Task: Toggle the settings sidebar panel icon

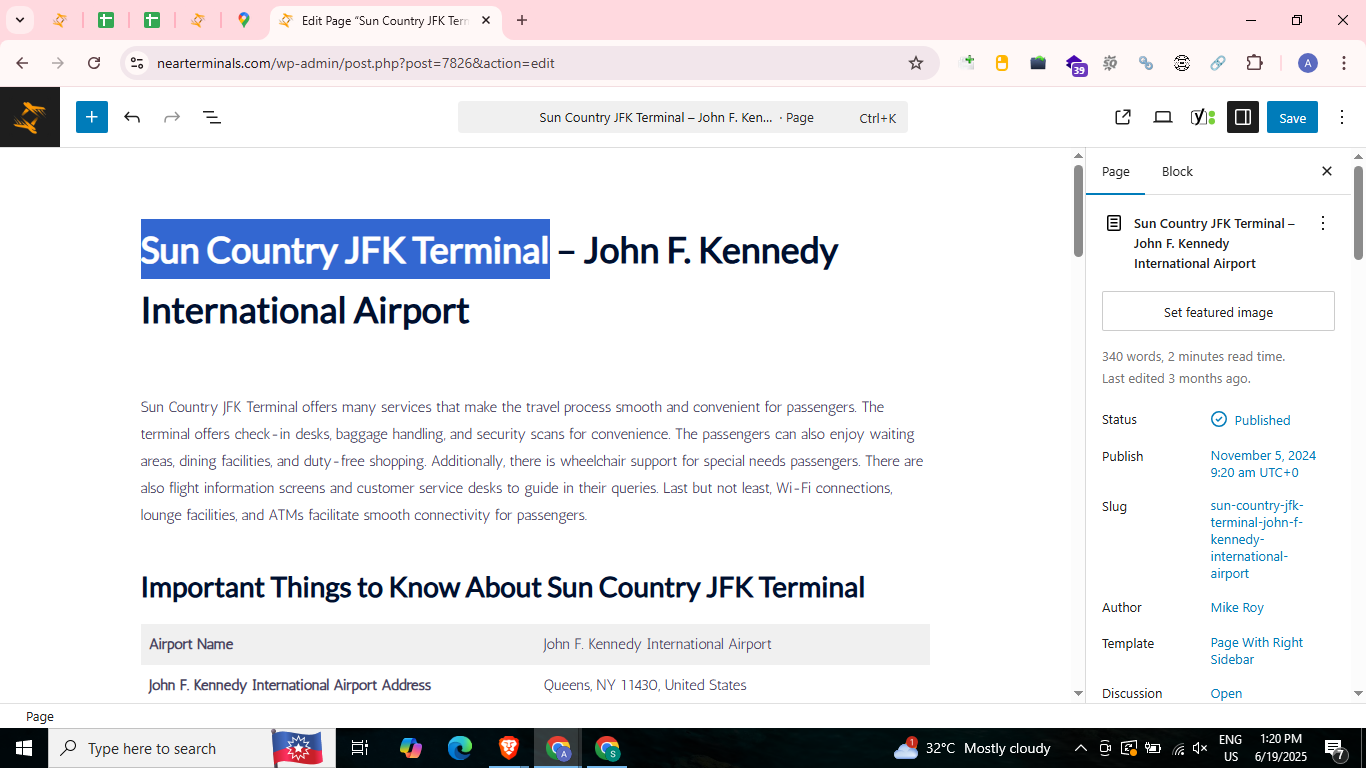Action: click(1242, 117)
